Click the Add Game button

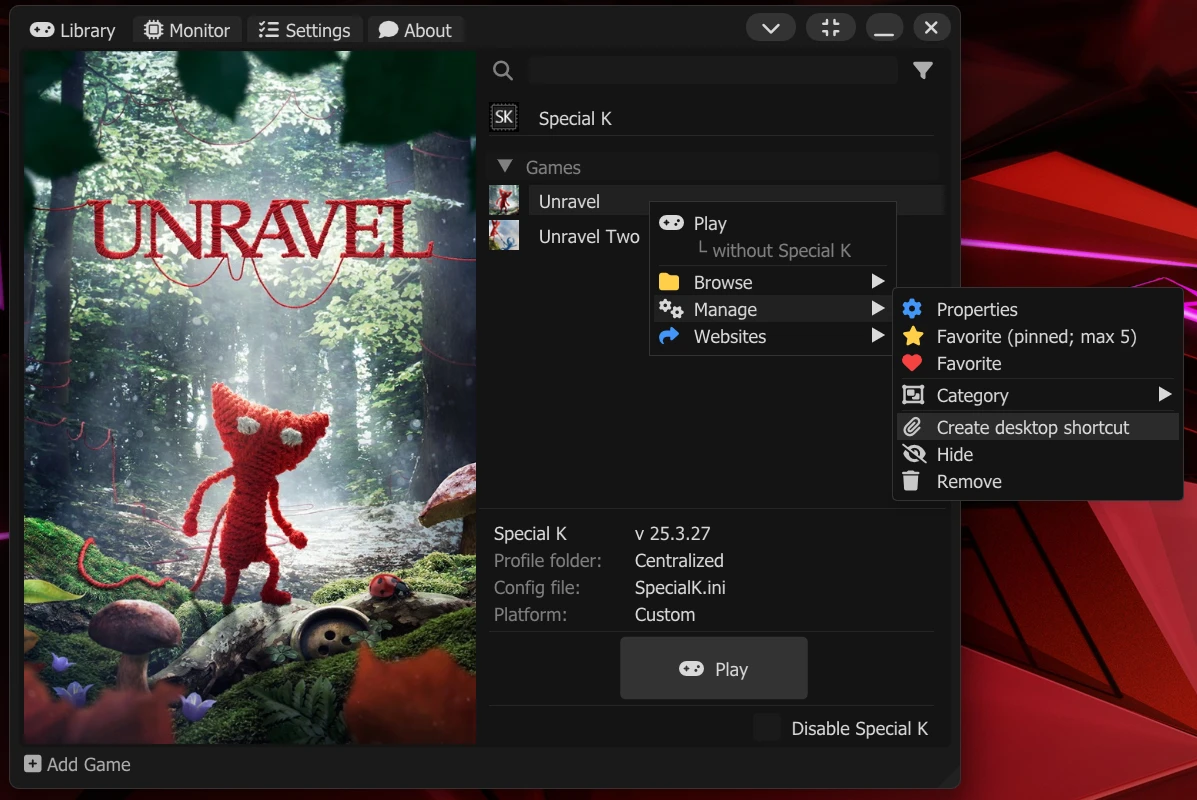78,764
